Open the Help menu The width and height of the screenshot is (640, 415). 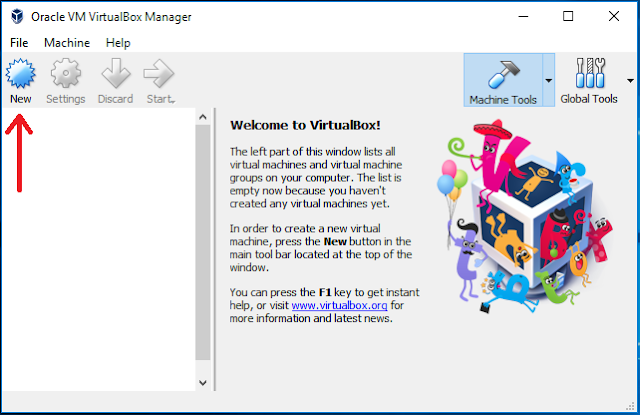[118, 43]
